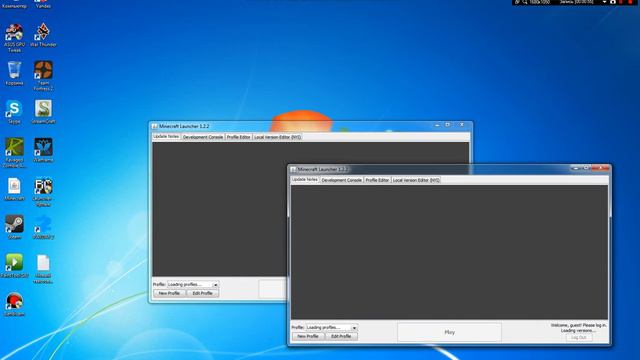Switch to Update Notes tab in back launcher
Viewport: 640px width, 360px height.
tap(166, 136)
